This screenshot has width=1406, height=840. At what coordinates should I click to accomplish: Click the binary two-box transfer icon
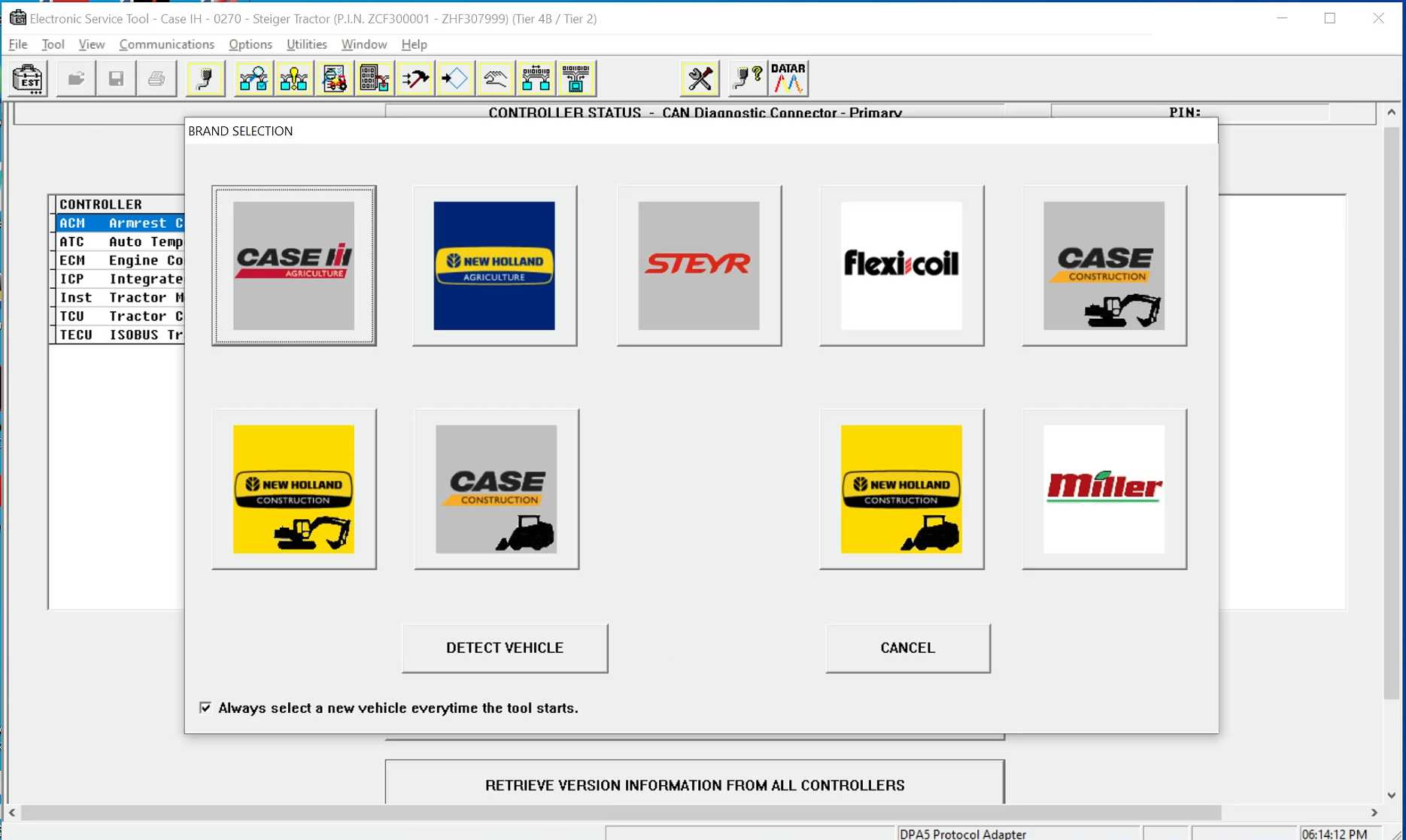(536, 78)
